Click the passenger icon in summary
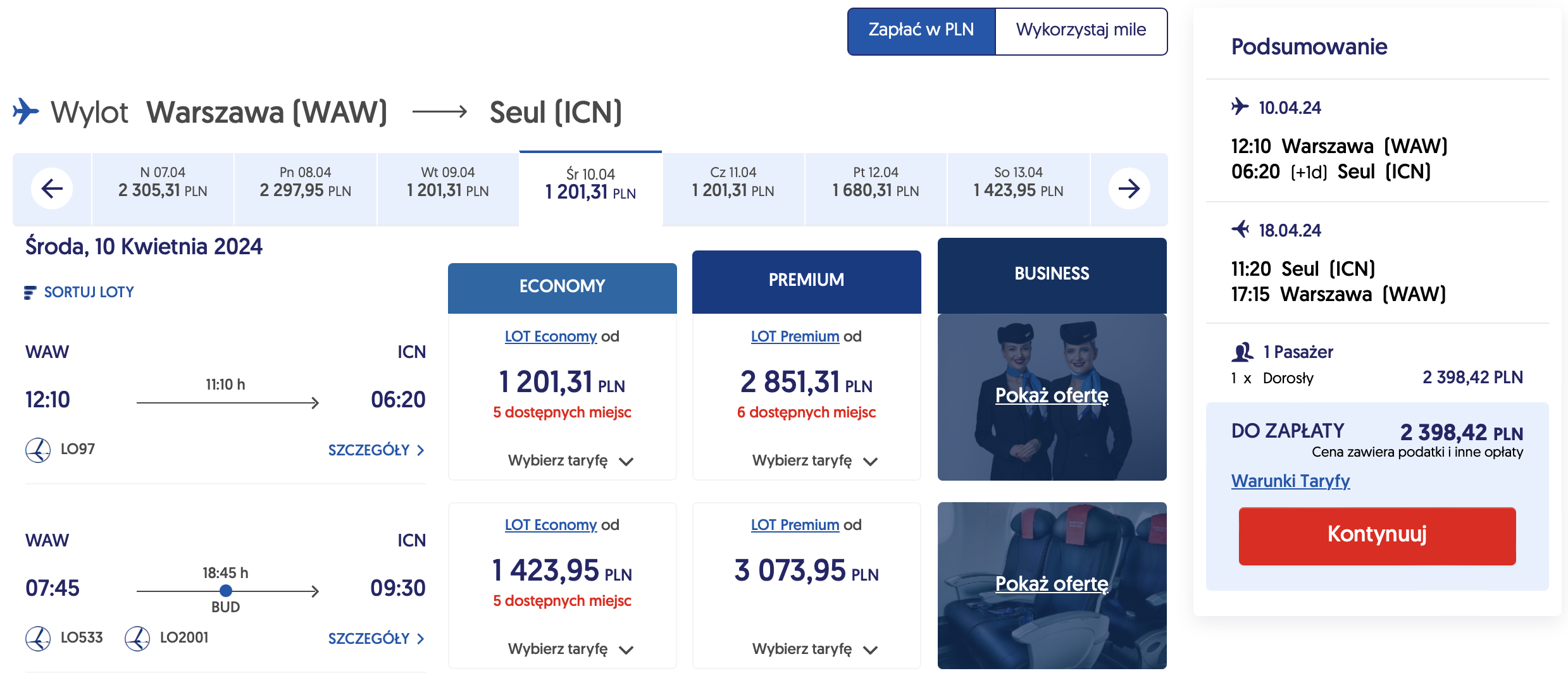The height and width of the screenshot is (678, 1568). (x=1243, y=352)
